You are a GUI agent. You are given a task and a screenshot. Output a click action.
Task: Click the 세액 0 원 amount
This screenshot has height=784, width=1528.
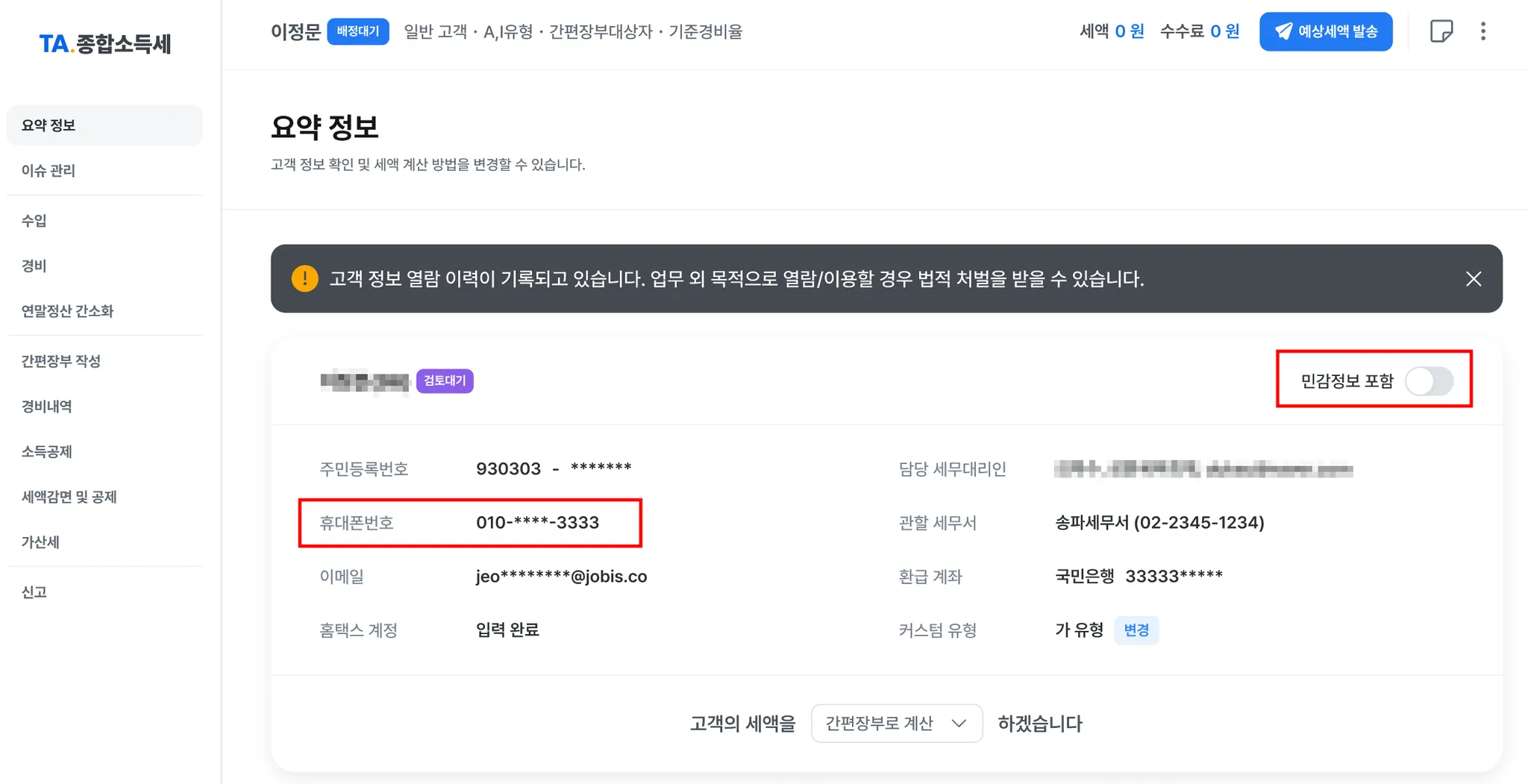[x=1112, y=31]
